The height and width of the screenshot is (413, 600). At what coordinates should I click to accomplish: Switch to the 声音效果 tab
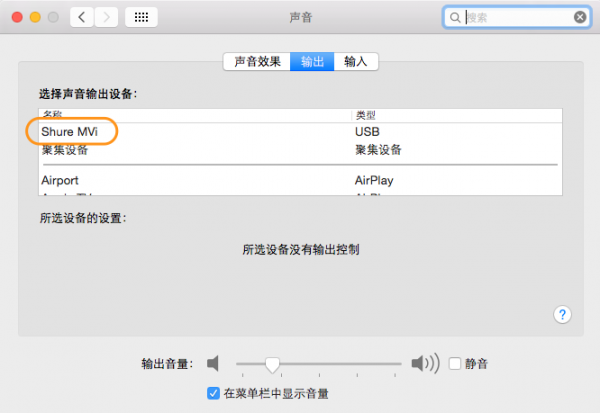(x=257, y=62)
